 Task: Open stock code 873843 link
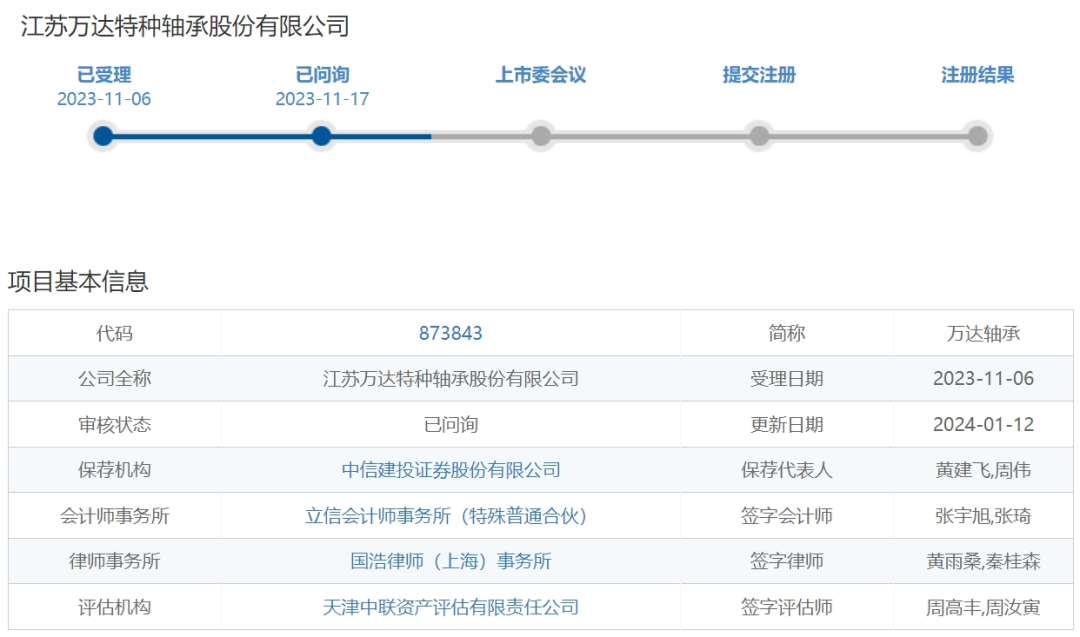450,333
